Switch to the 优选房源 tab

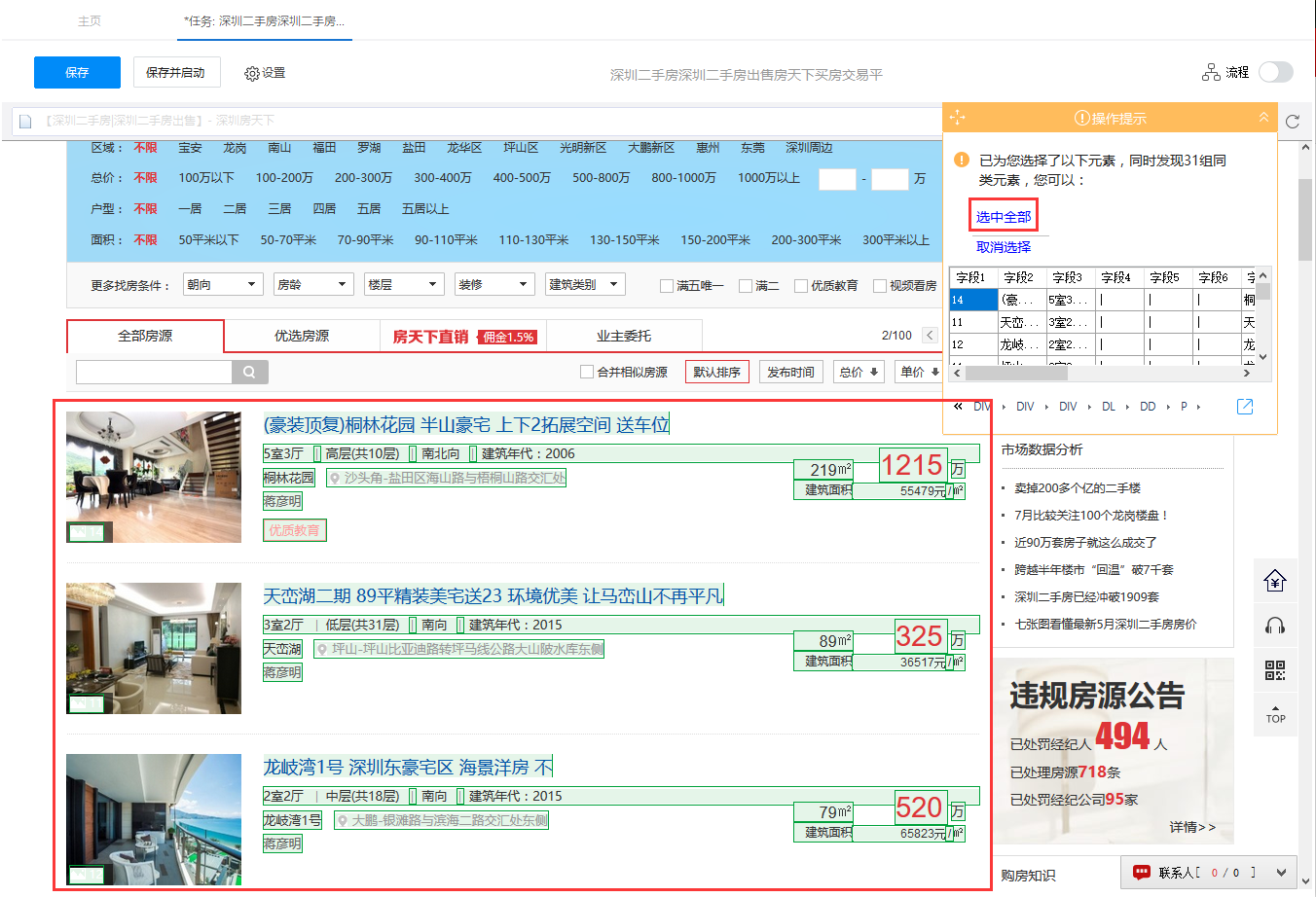302,336
